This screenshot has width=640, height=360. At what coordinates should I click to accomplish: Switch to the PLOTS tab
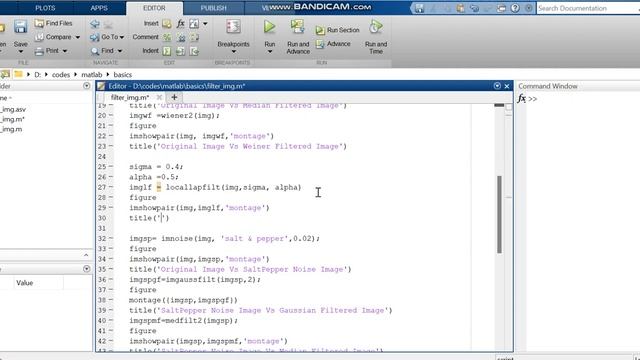[x=45, y=8]
